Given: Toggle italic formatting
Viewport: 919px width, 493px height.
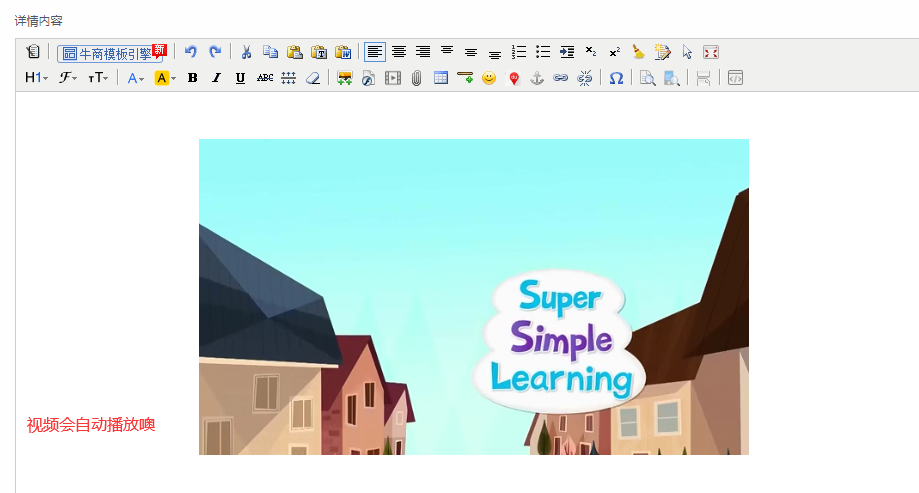Looking at the screenshot, I should [x=216, y=78].
